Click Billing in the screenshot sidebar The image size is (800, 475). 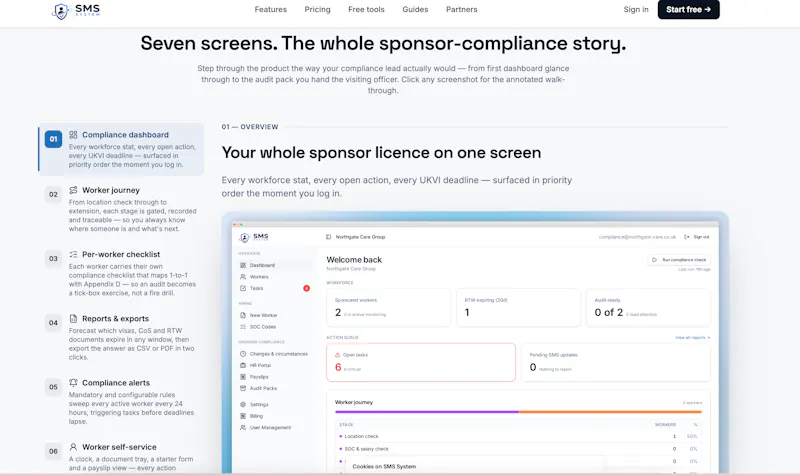coord(275,416)
